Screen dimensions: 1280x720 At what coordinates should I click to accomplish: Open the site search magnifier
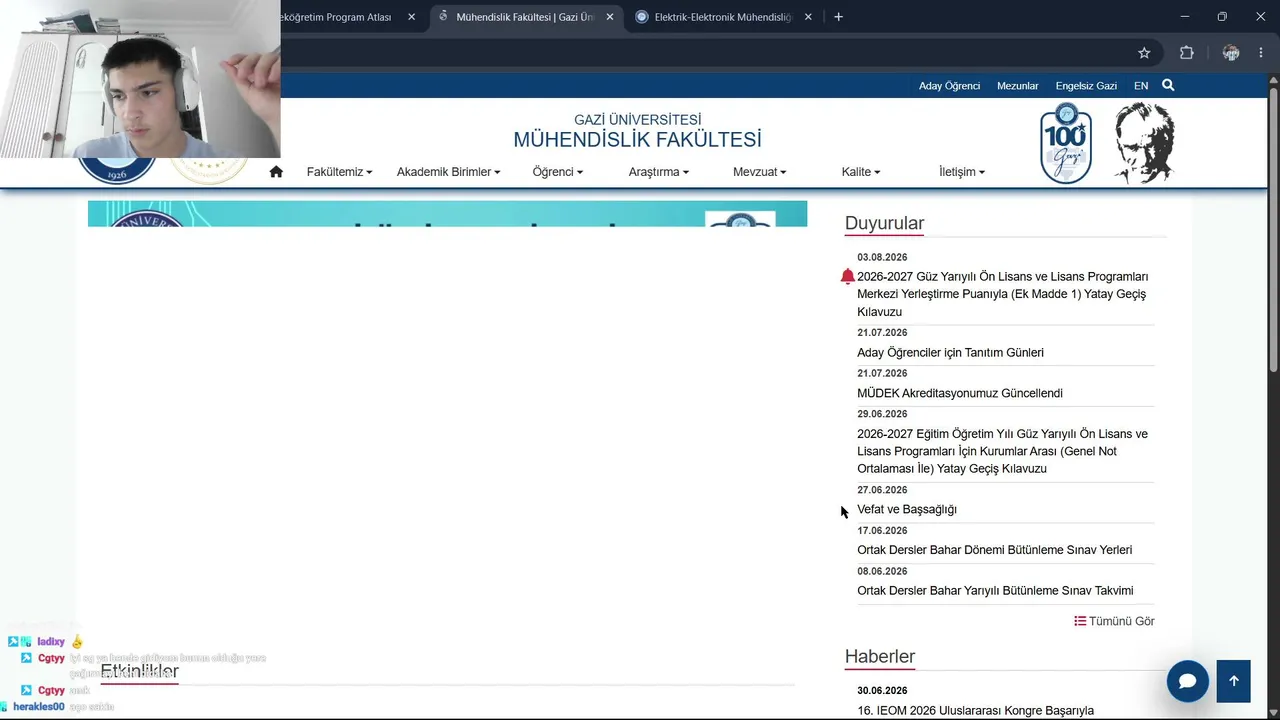(x=1168, y=86)
